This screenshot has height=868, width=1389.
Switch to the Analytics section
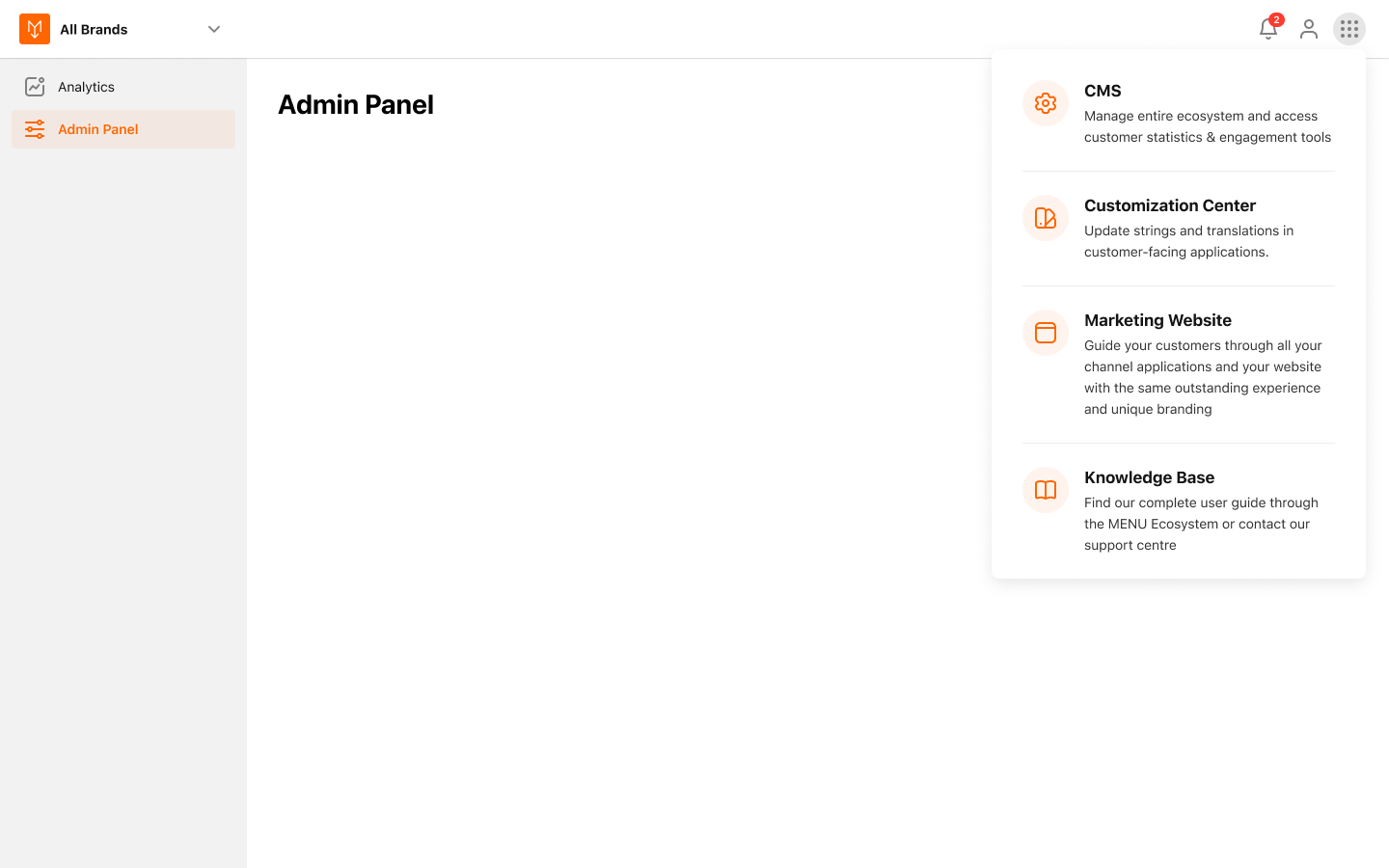88,86
